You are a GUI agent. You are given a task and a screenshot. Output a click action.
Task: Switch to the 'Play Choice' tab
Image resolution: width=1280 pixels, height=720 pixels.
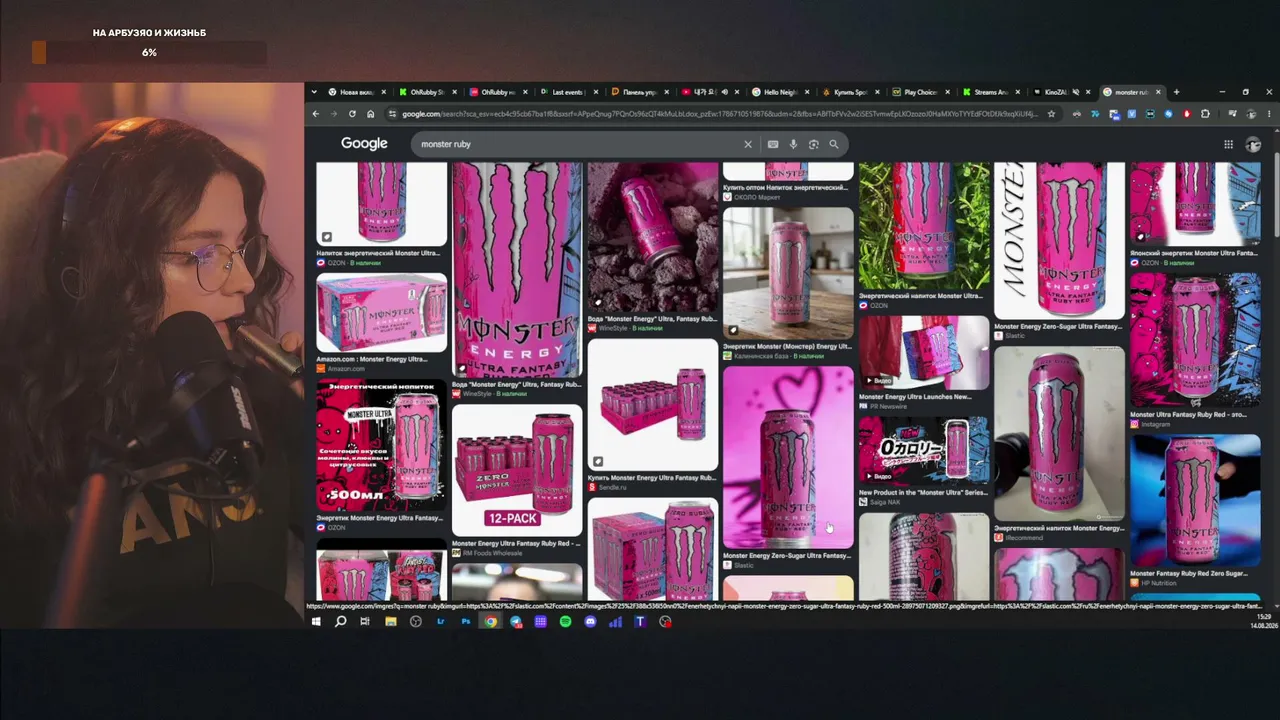[x=922, y=92]
